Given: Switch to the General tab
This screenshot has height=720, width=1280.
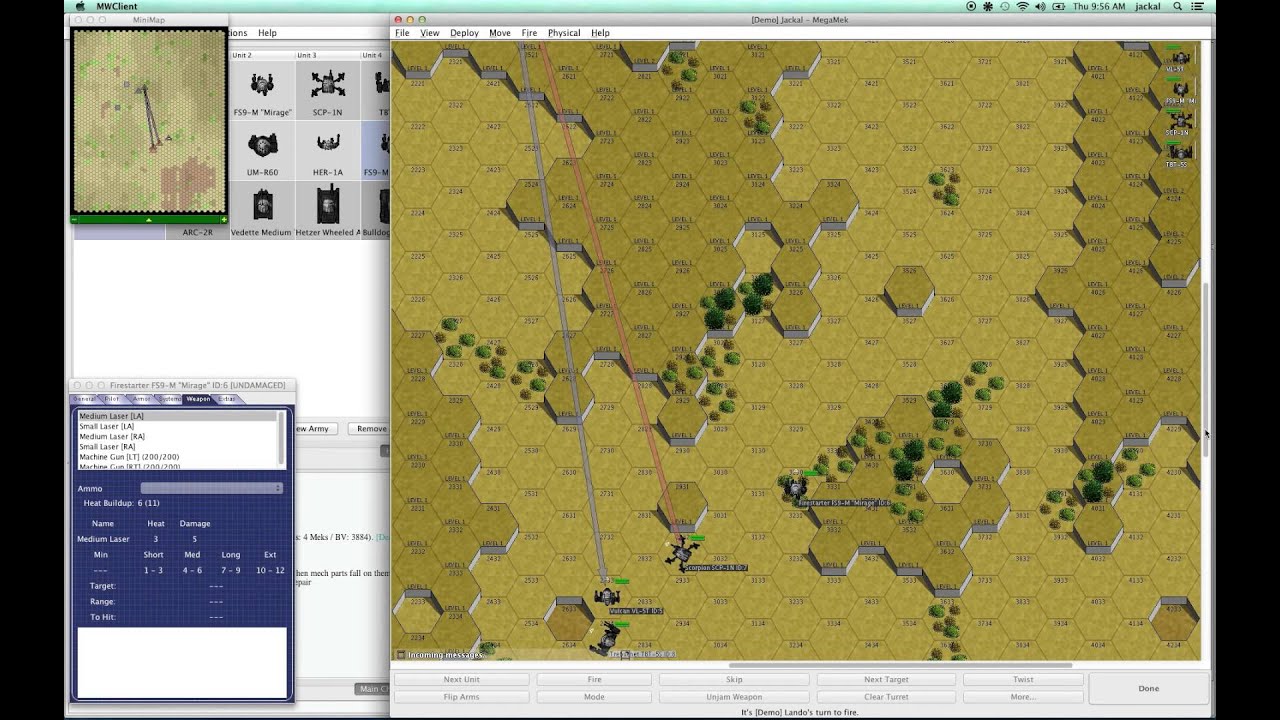Looking at the screenshot, I should pyautogui.click(x=85, y=399).
